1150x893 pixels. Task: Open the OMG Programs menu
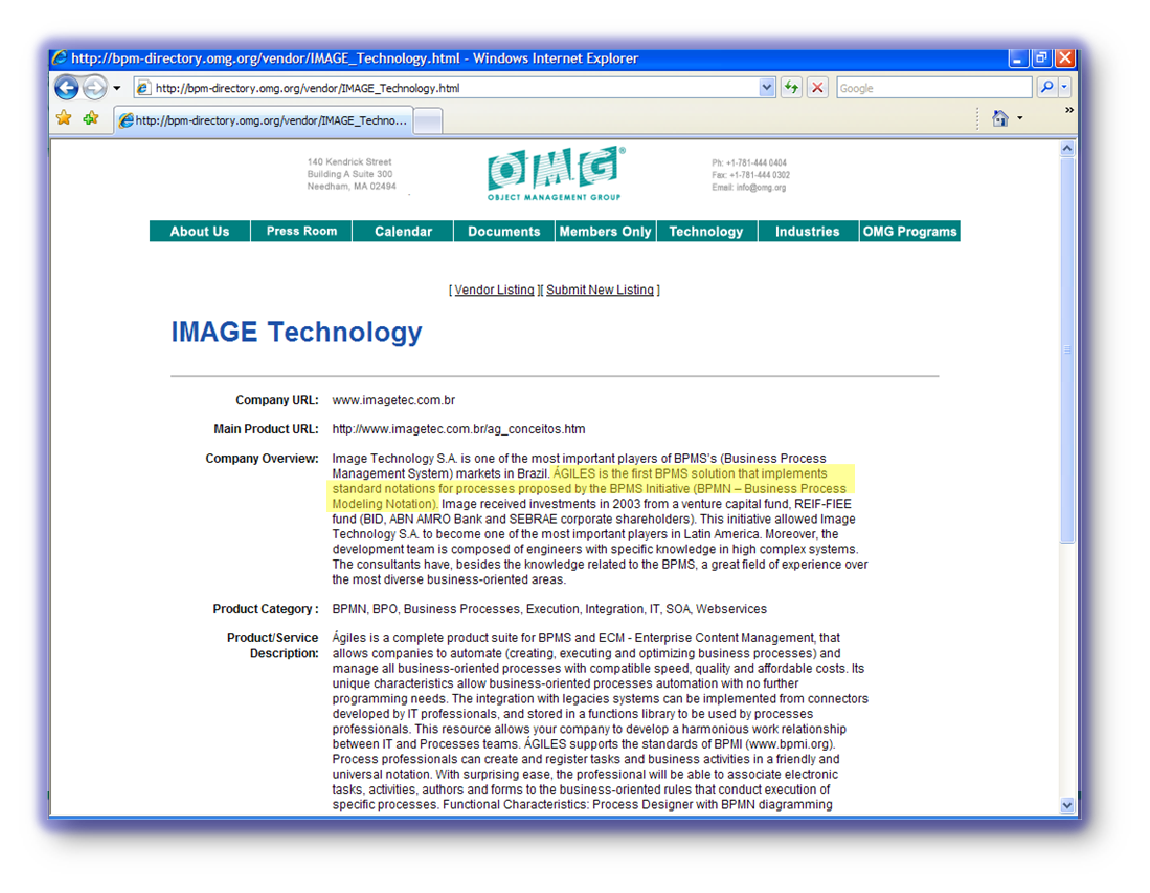(909, 231)
